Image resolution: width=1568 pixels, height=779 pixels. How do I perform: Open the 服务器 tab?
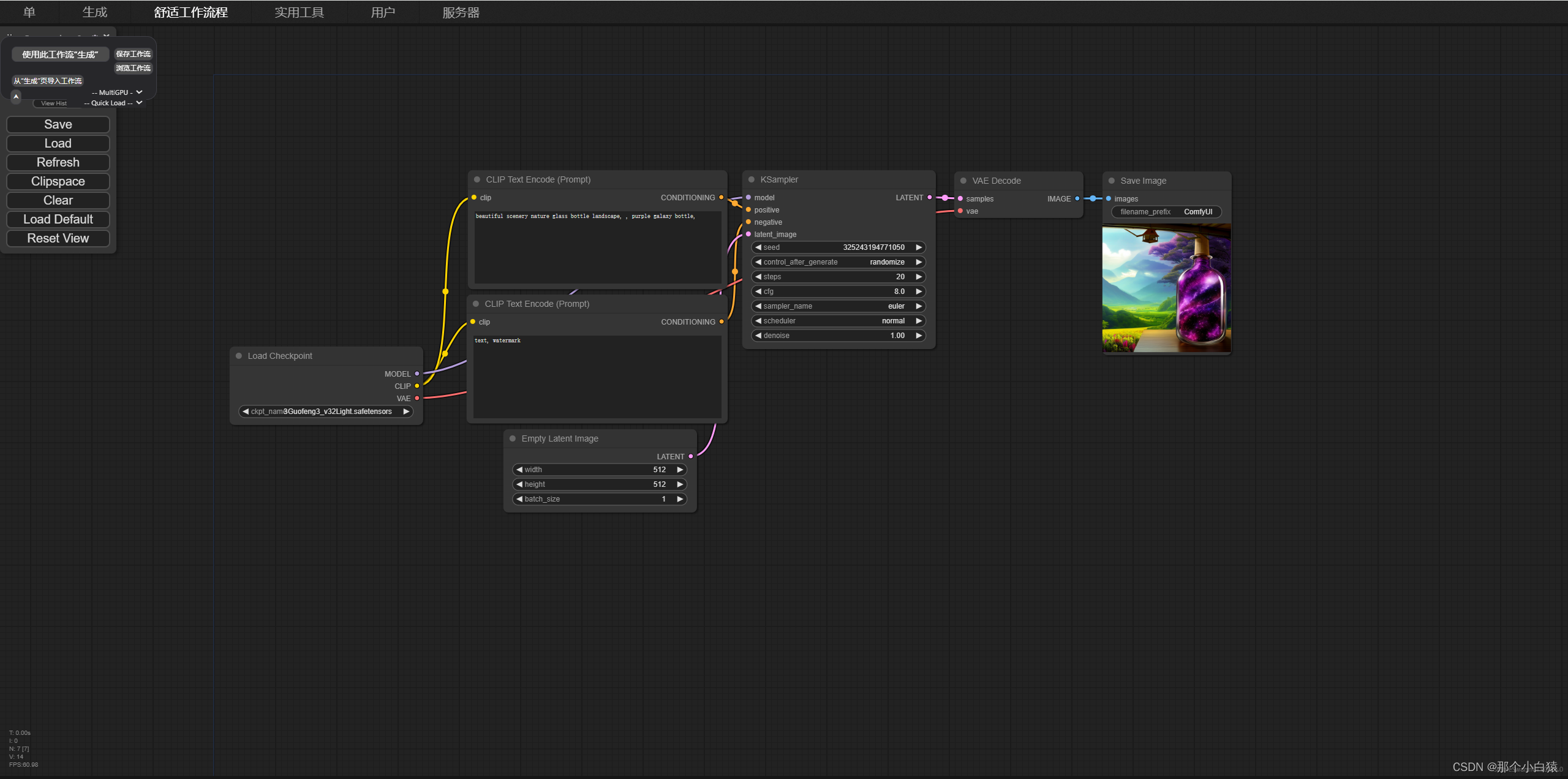pyautogui.click(x=461, y=12)
